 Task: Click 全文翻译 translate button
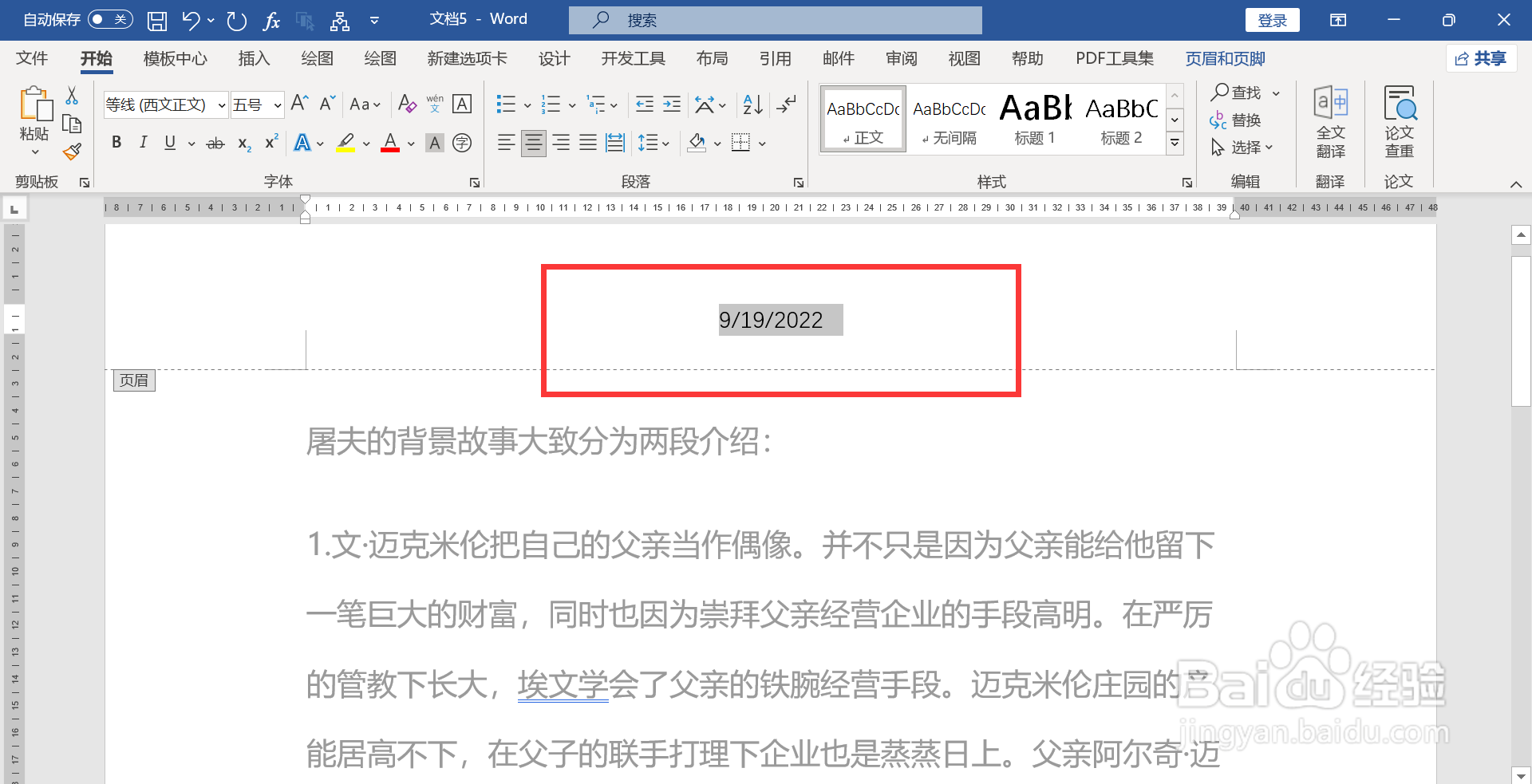[1331, 121]
